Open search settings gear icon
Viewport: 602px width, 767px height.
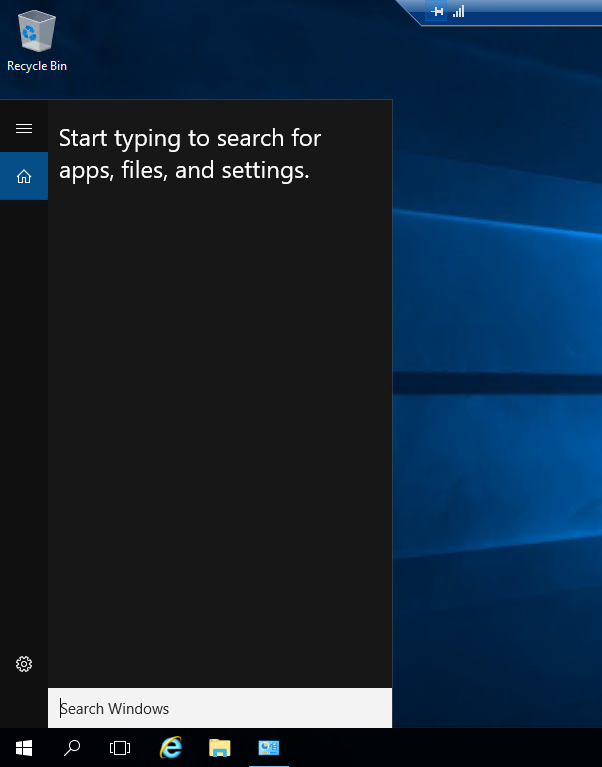[24, 664]
